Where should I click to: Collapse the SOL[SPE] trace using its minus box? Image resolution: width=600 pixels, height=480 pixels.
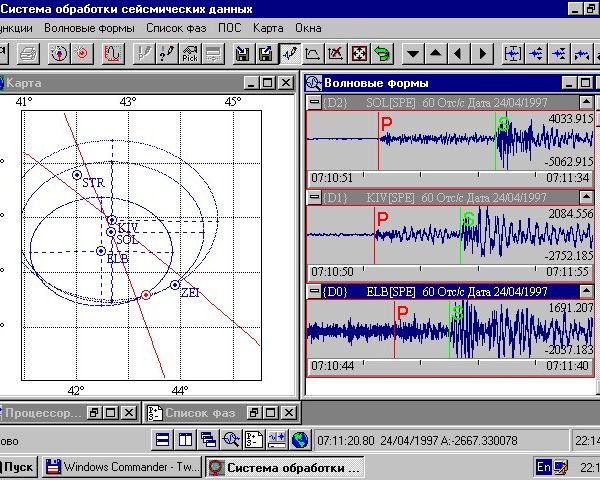coord(314,103)
